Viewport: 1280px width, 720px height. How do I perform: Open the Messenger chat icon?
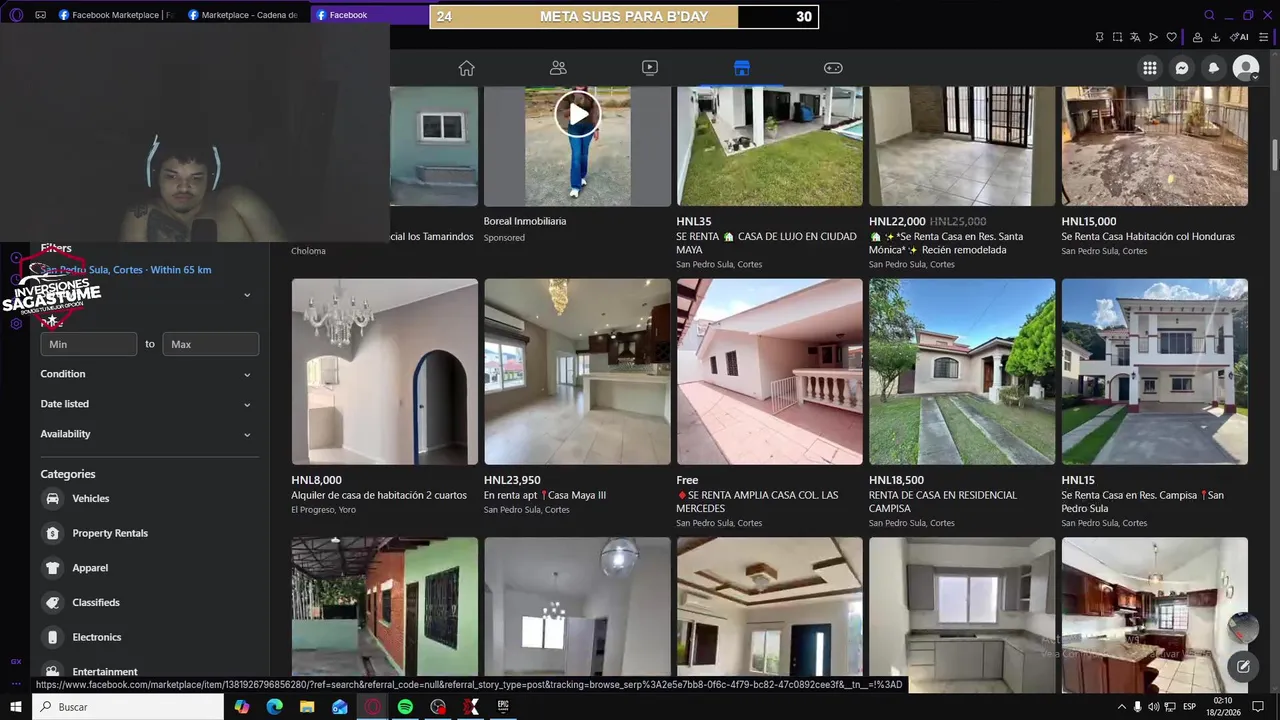tap(1182, 68)
